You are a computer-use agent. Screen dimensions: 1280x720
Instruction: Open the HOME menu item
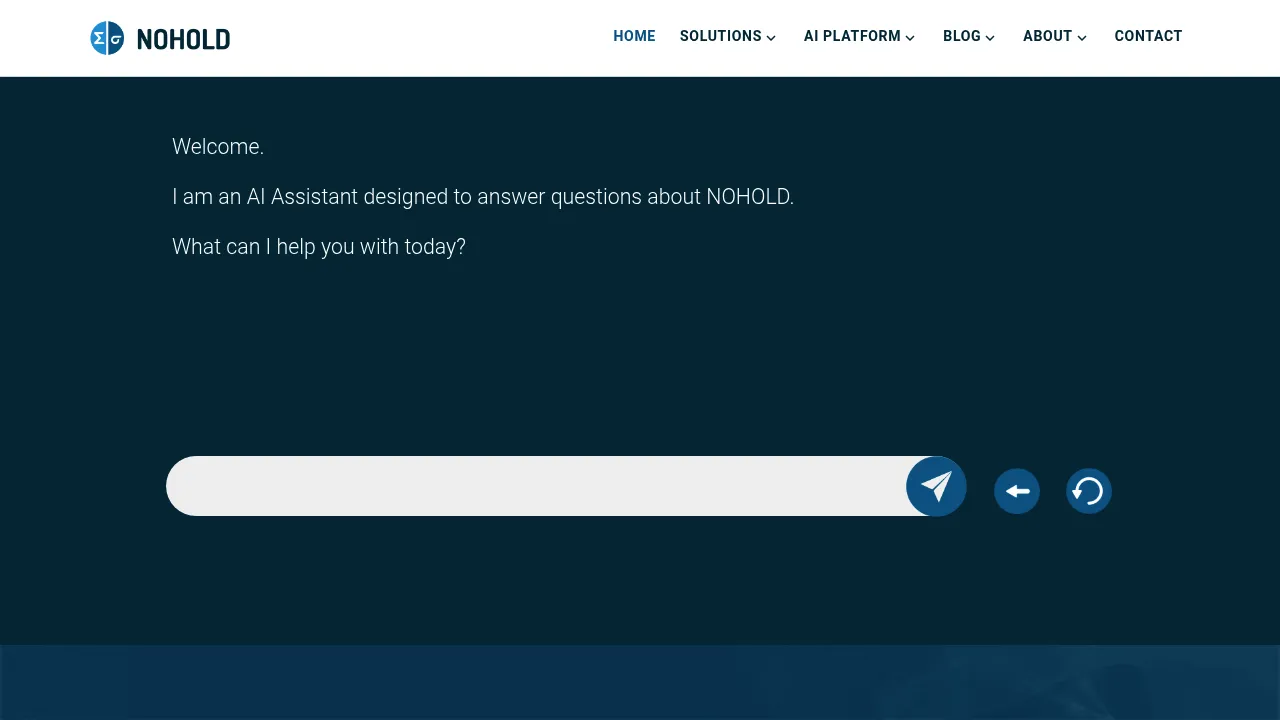pos(634,36)
